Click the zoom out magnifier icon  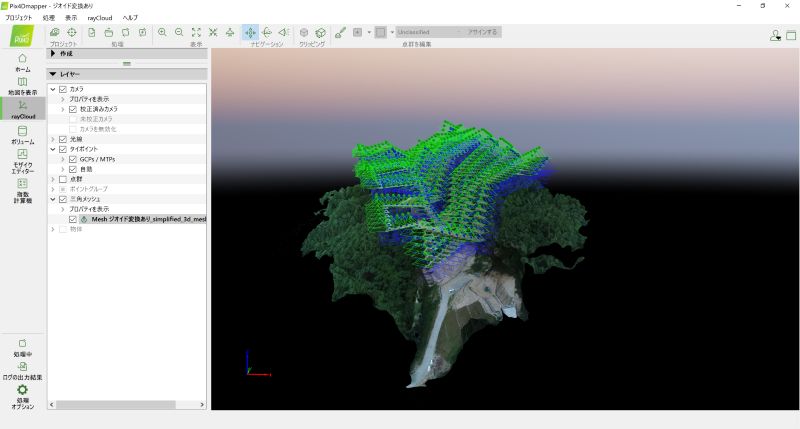(179, 32)
